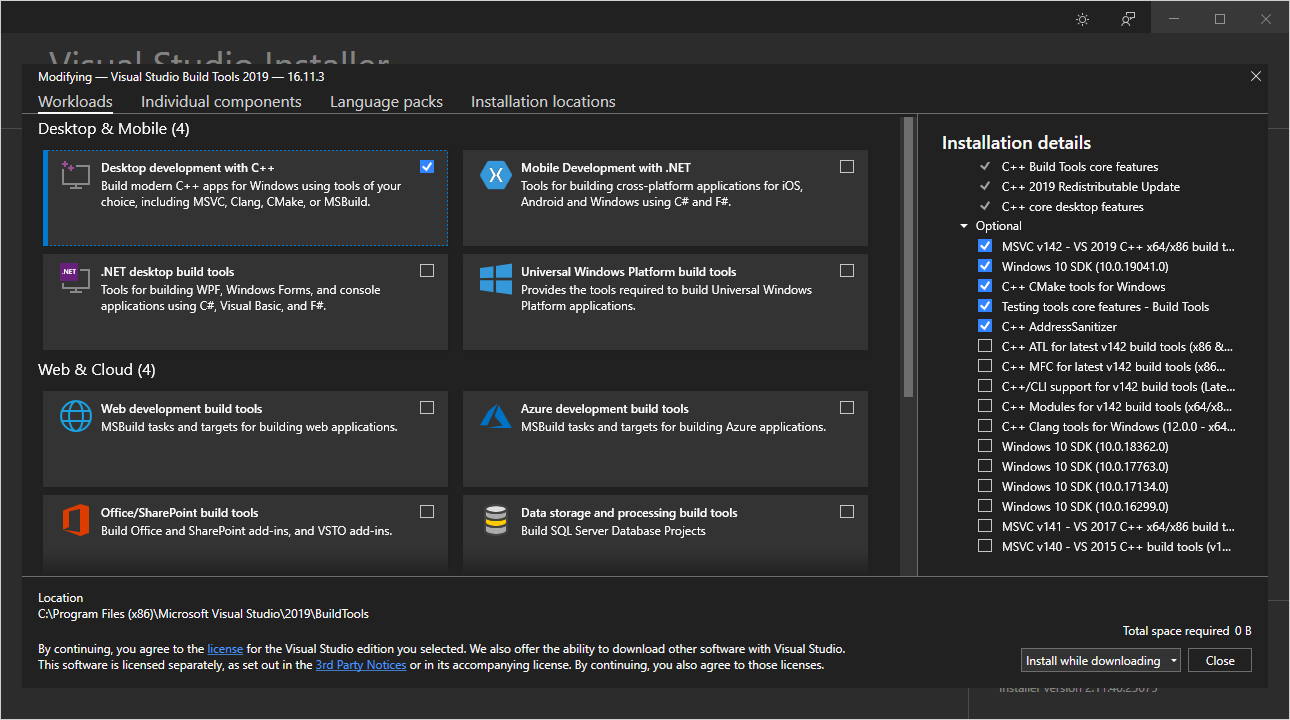Switch to Individual components tab
Screen dimensions: 1290x720
[x=221, y=102]
